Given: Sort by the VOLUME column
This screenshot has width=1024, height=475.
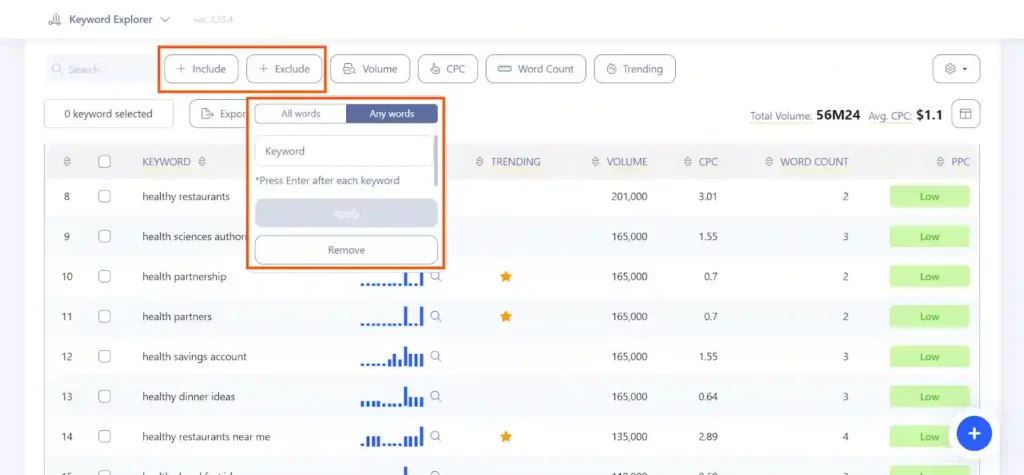Looking at the screenshot, I should pyautogui.click(x=595, y=161).
